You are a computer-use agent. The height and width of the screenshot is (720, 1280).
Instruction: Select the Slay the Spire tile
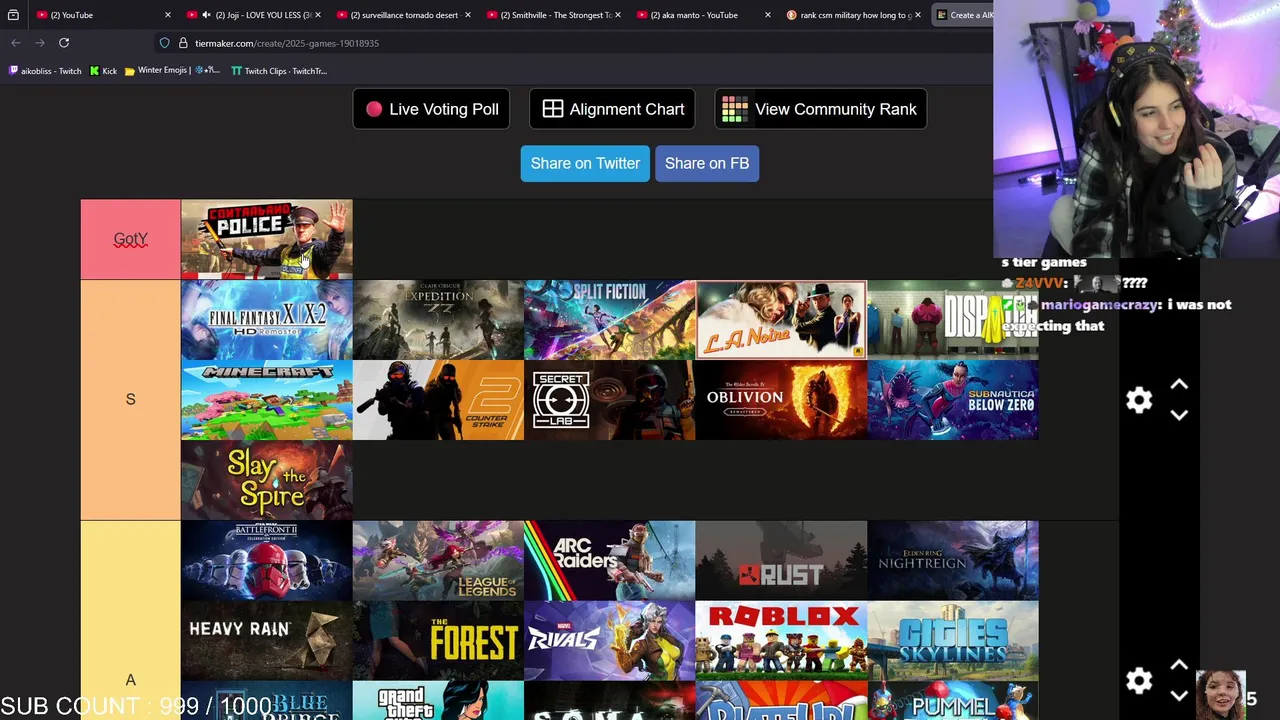click(267, 479)
